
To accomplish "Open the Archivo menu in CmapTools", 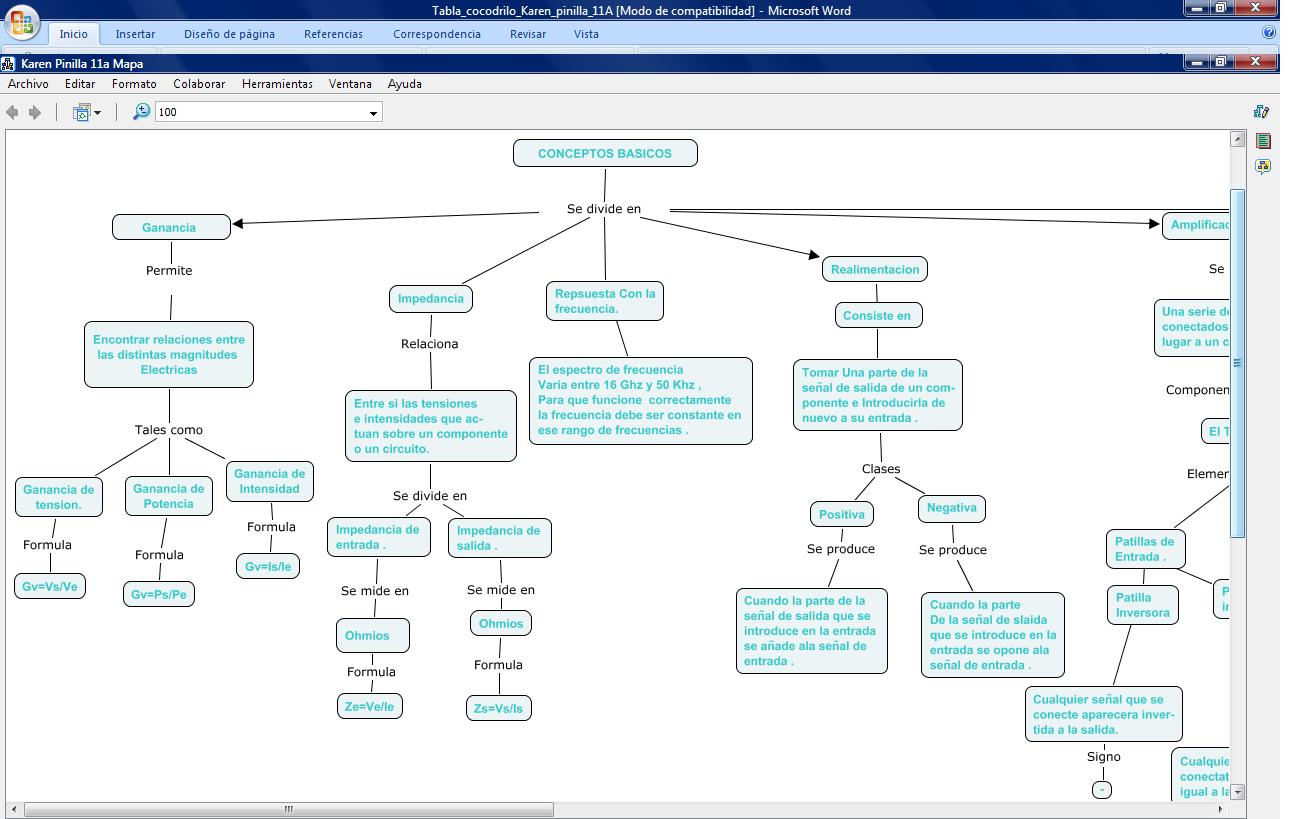I will (x=27, y=84).
